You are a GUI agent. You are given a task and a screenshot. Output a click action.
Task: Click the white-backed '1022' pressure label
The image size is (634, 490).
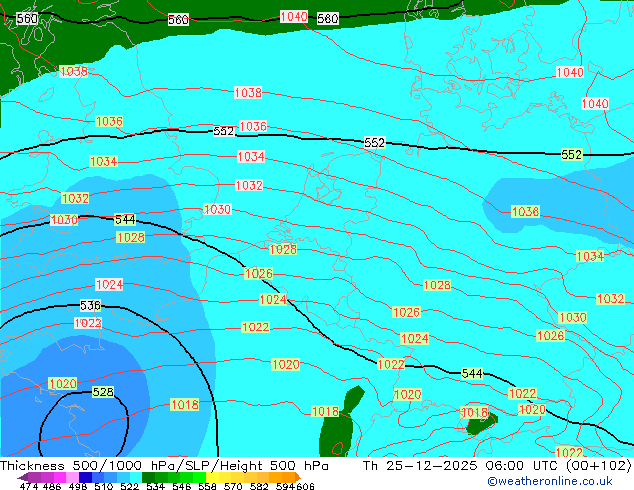pyautogui.click(x=88, y=323)
